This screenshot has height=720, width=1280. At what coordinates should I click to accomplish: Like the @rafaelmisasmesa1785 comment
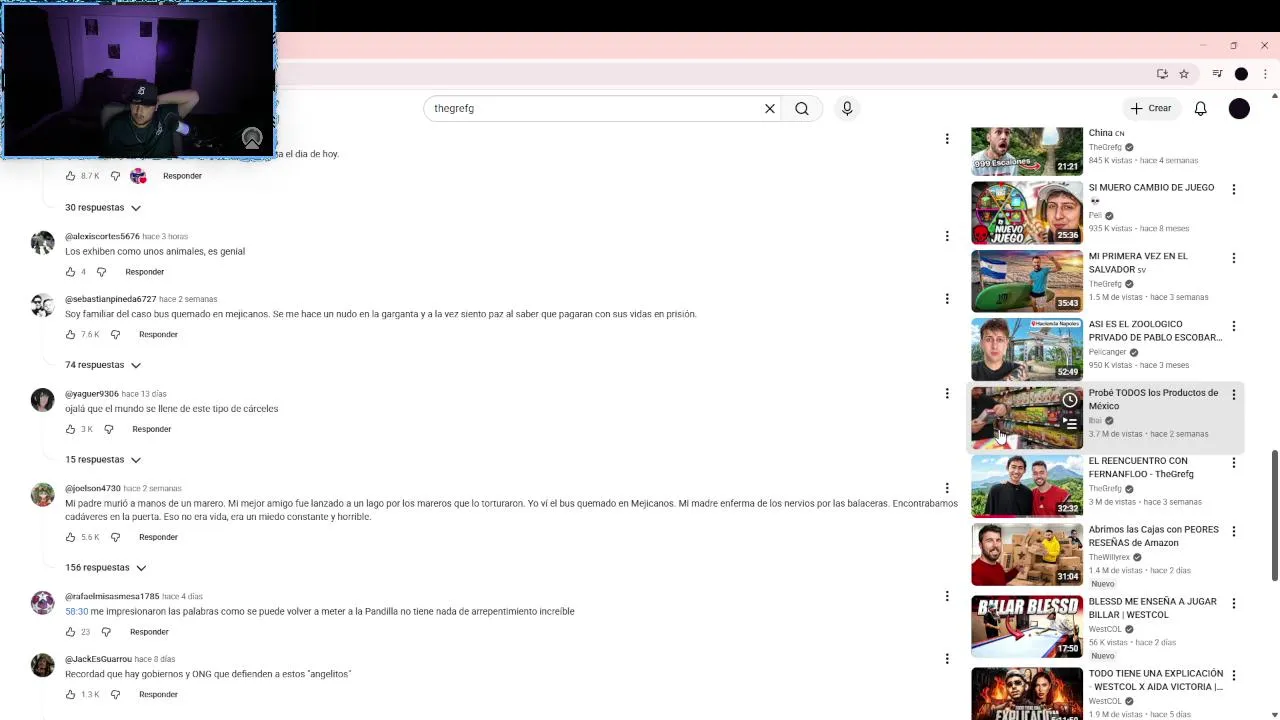pyautogui.click(x=70, y=632)
